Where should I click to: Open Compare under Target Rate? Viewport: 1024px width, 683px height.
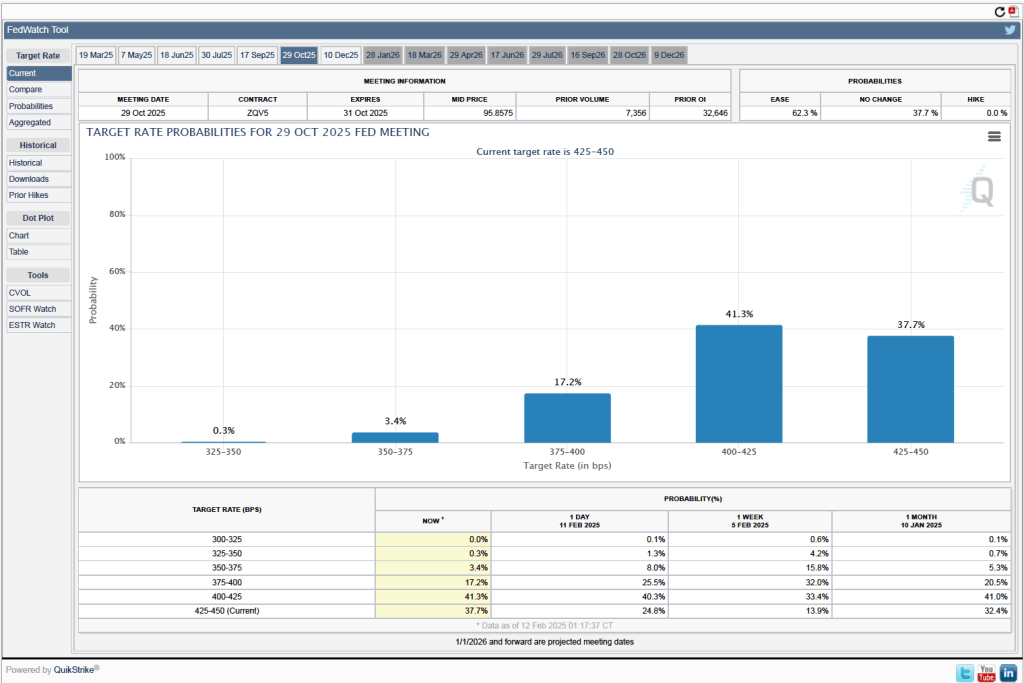tap(26, 90)
